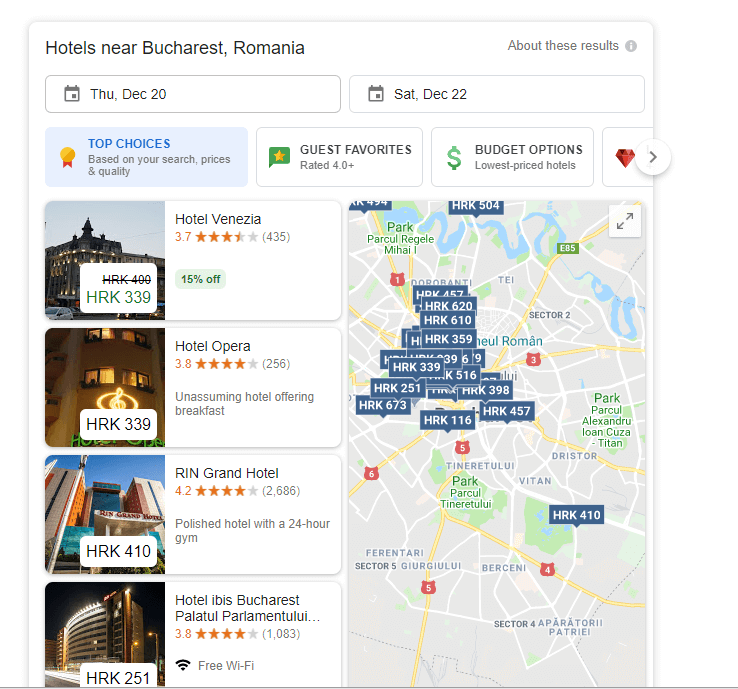Select the HRK 620 map price pin
The image size is (738, 689).
[x=449, y=305]
